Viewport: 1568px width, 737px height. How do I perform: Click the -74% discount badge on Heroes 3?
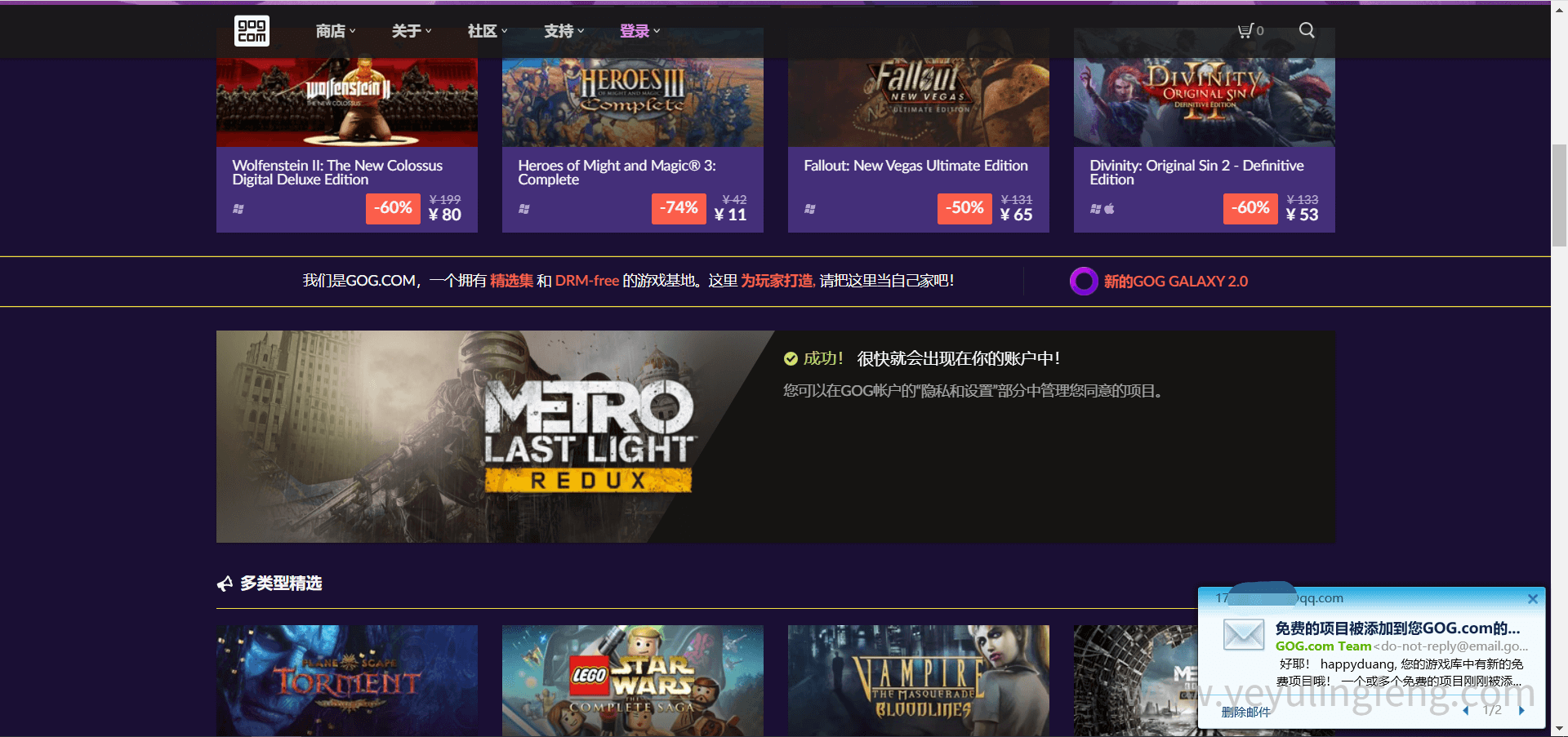tap(679, 208)
